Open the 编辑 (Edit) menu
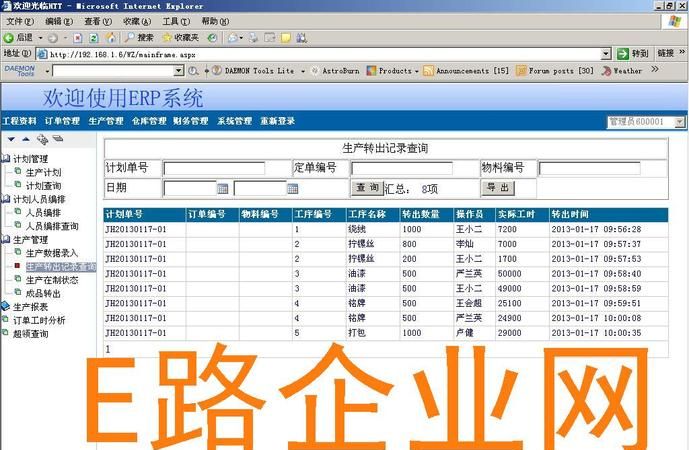 click(59, 21)
